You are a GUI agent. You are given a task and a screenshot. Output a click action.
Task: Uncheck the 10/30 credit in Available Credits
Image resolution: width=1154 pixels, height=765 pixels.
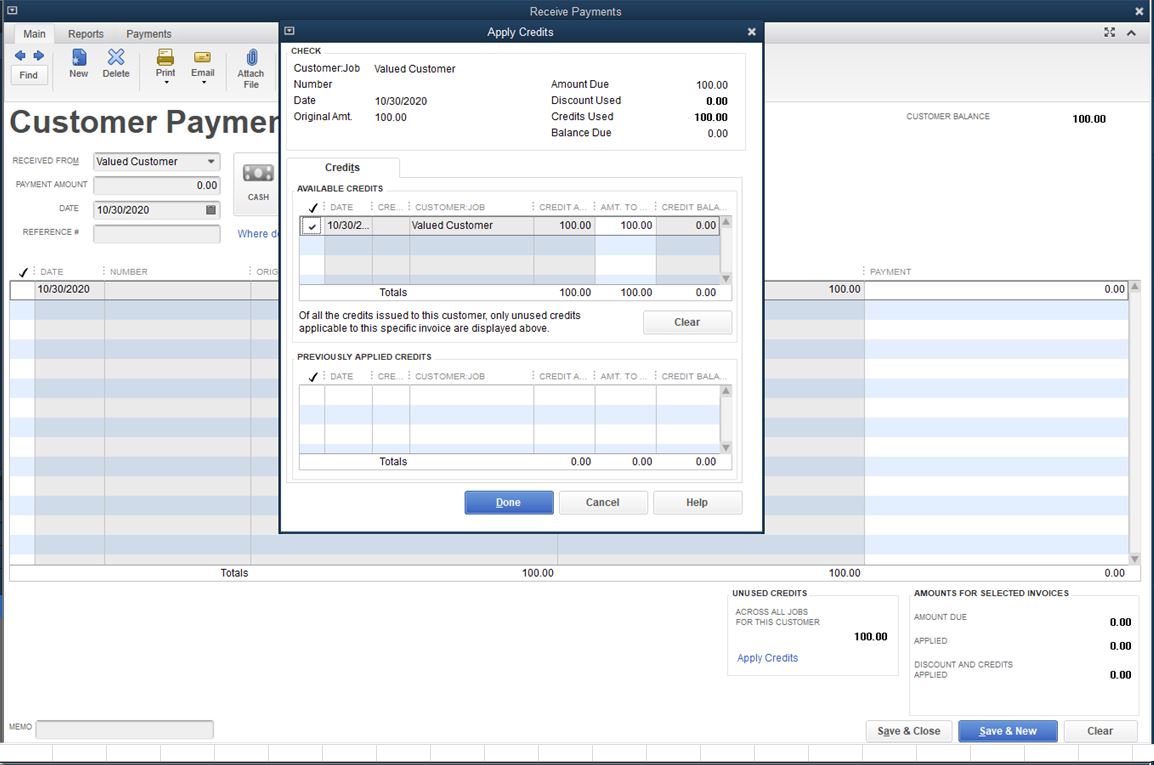pyautogui.click(x=312, y=225)
